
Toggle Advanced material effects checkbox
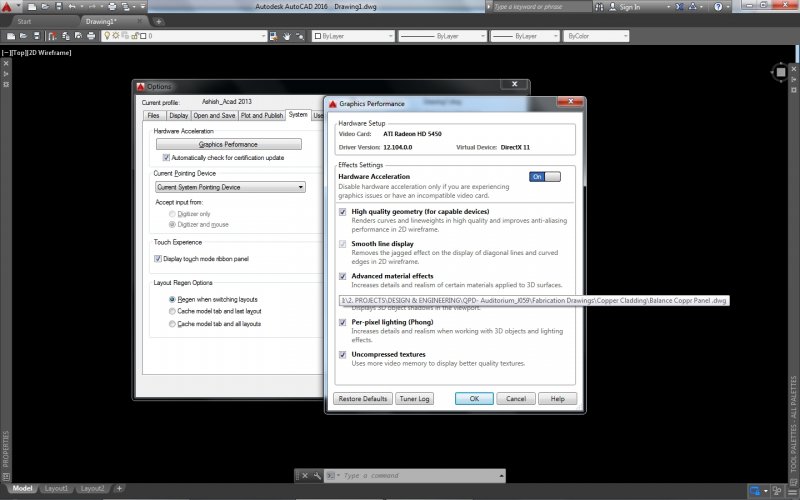tap(343, 276)
